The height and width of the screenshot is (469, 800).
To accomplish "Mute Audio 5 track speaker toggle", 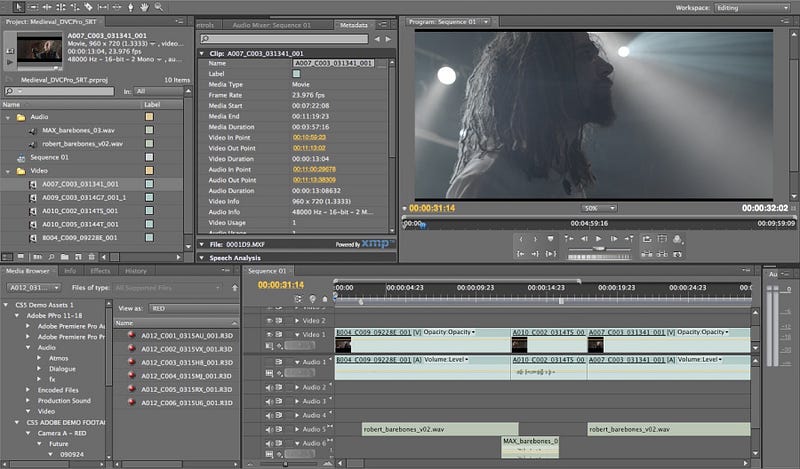I will [269, 429].
